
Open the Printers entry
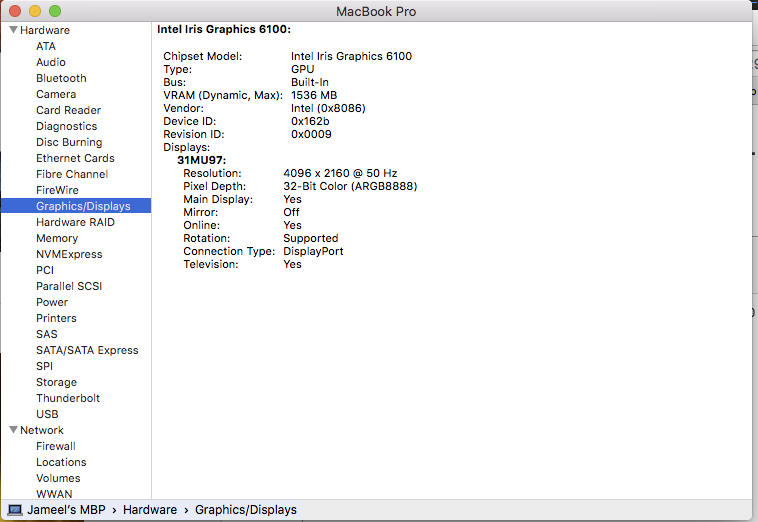tap(56, 318)
